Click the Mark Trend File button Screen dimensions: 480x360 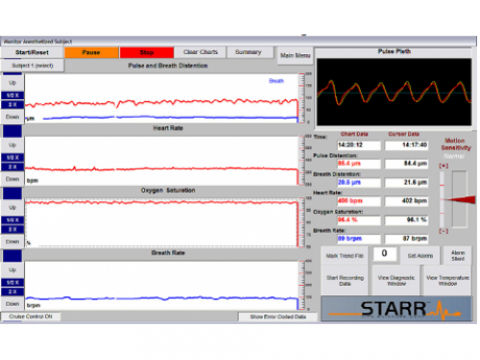[345, 256]
